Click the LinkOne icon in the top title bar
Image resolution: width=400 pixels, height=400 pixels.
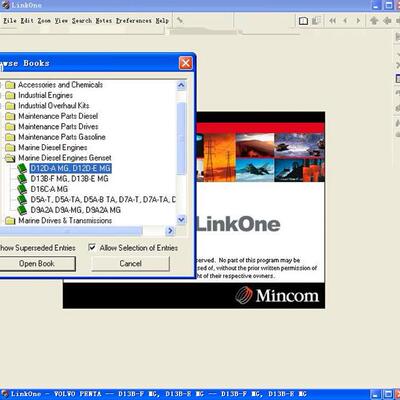point(6,5)
